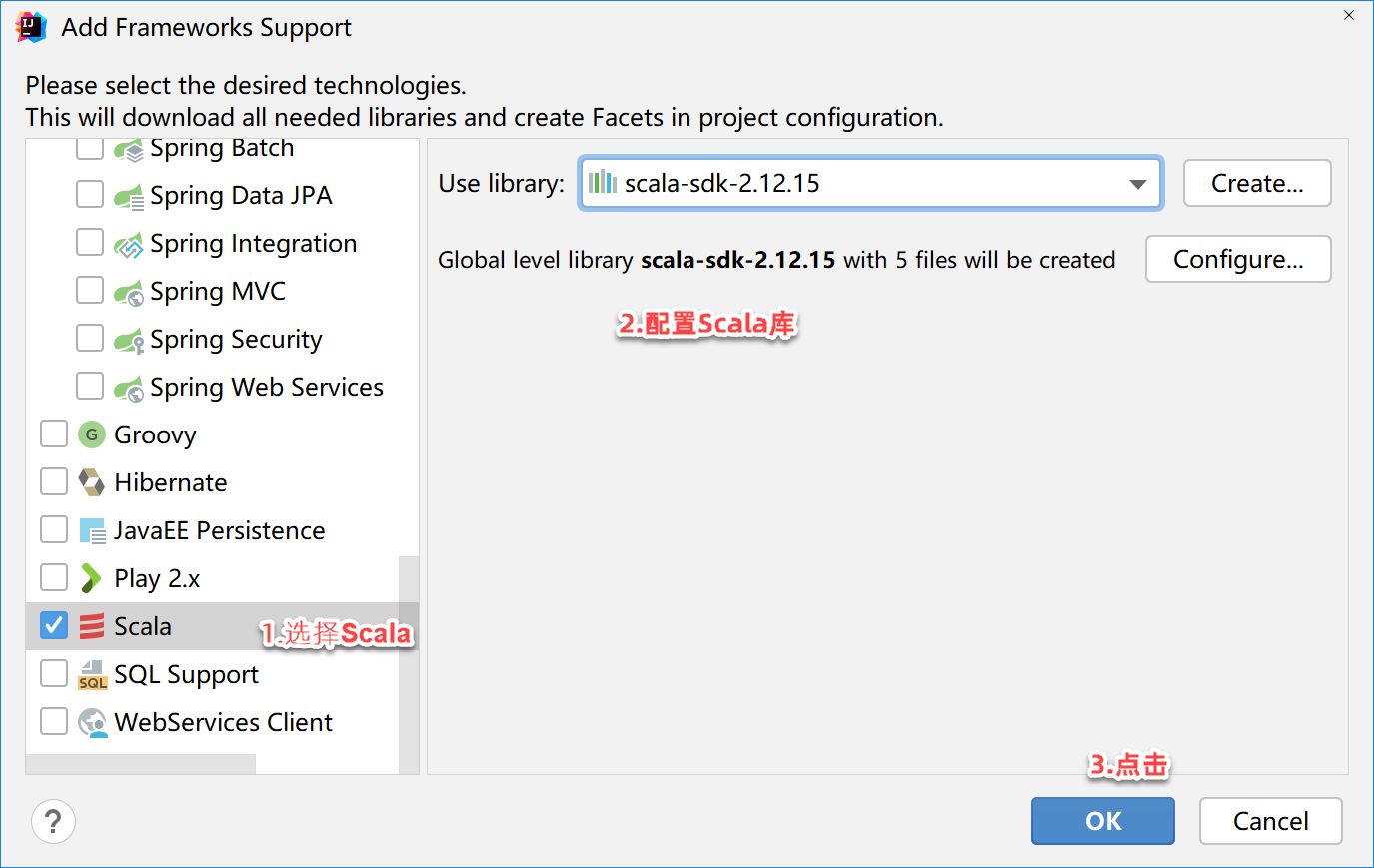1374x868 pixels.
Task: Check the Hibernate checkbox
Action: [x=54, y=481]
